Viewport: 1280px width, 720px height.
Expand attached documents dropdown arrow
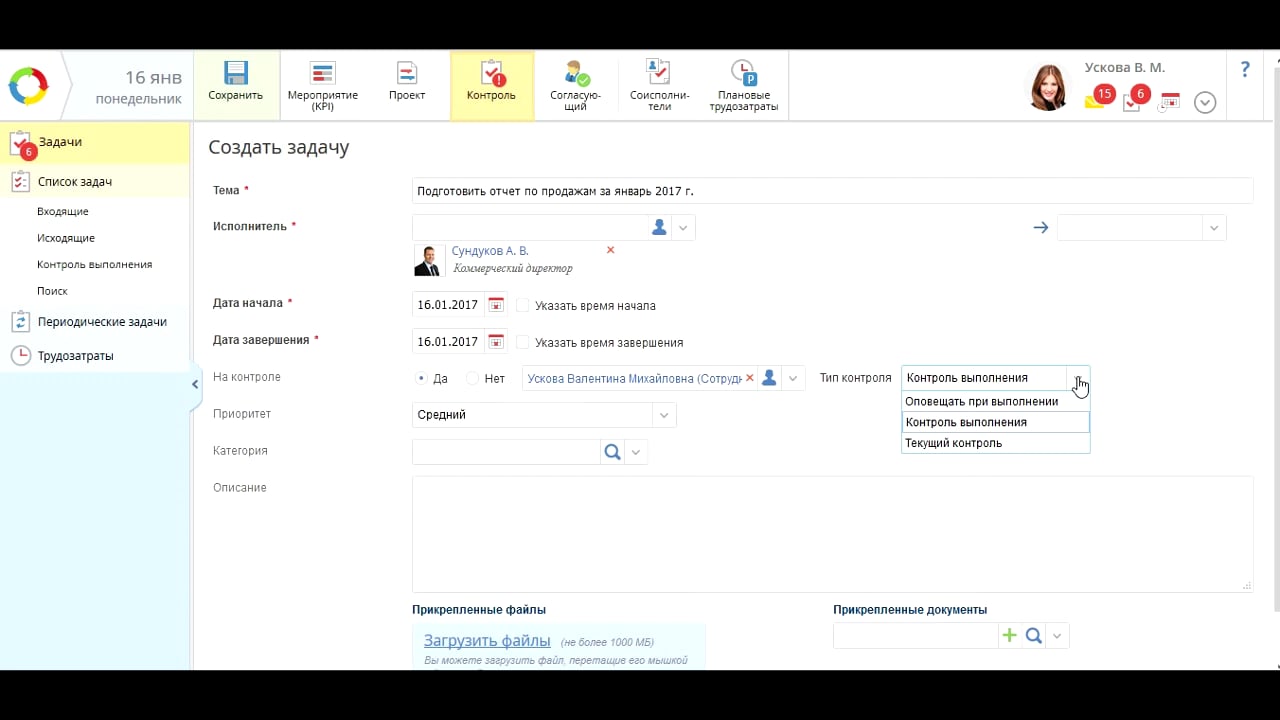coord(1057,635)
